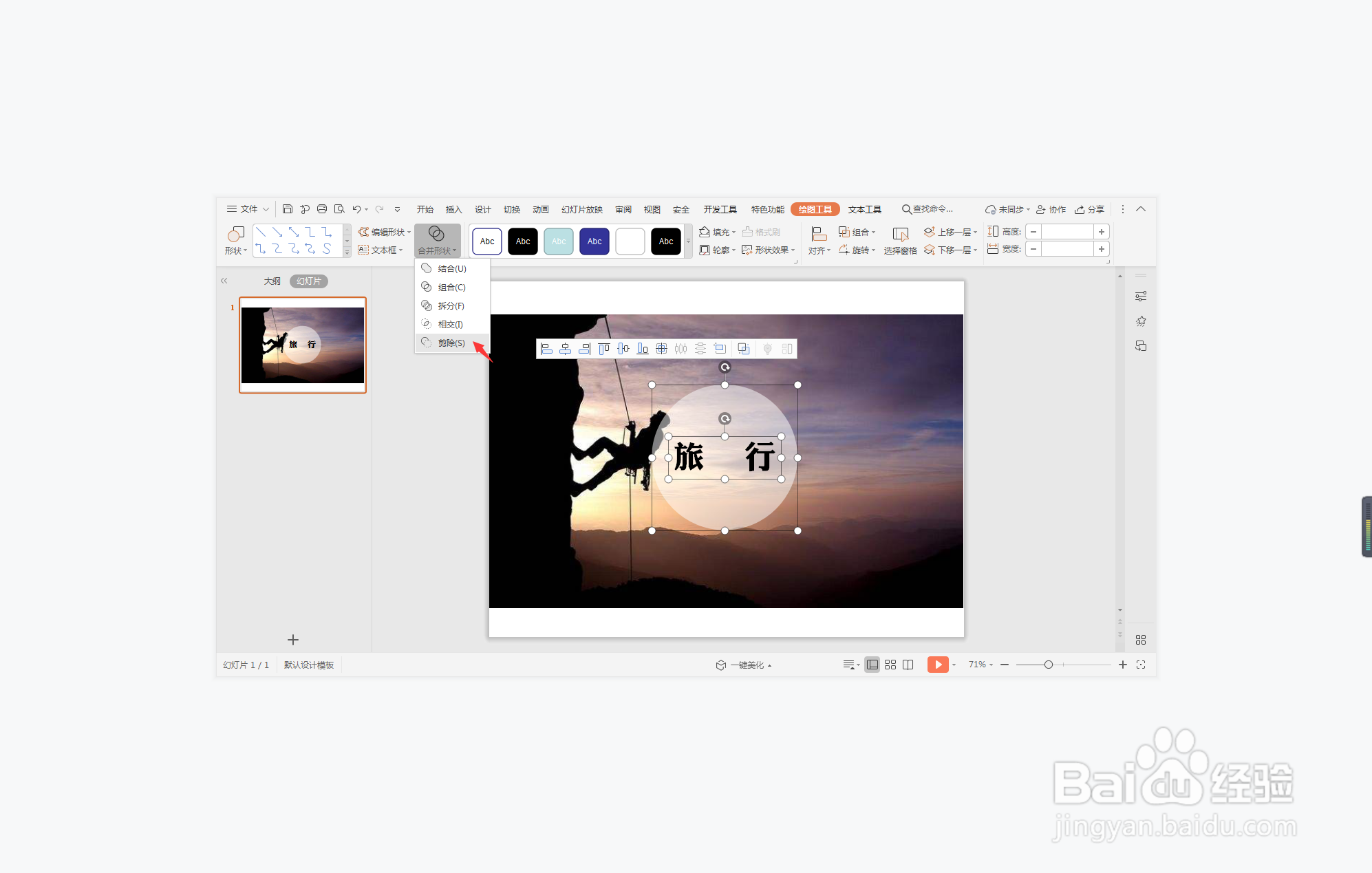Select the dark Abc shape style swatch
The height and width of the screenshot is (873, 1372).
point(522,241)
